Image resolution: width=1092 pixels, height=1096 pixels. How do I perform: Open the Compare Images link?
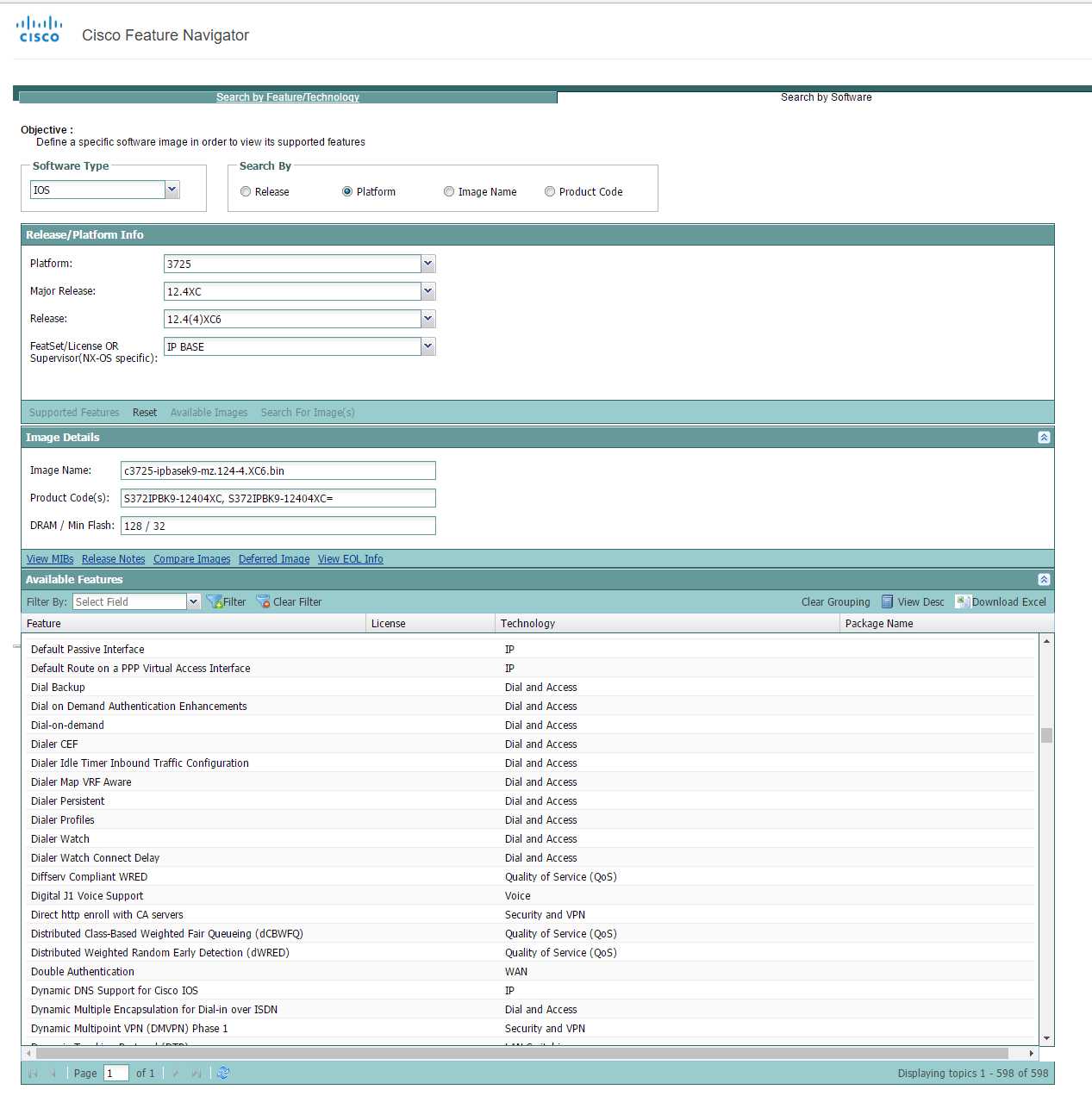[192, 559]
